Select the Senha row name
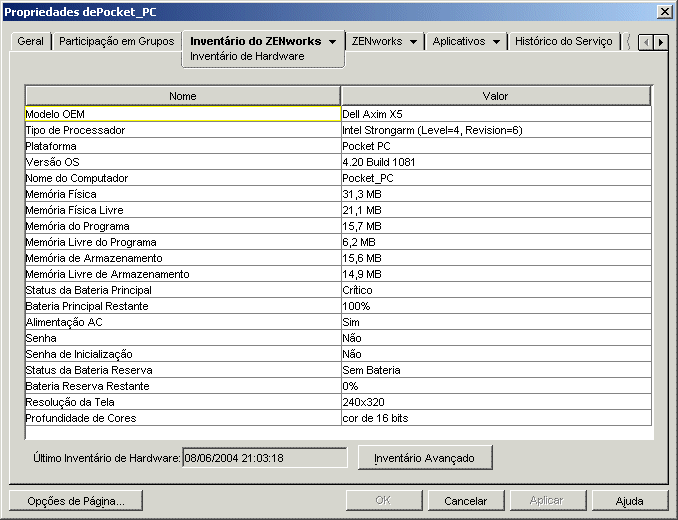The height and width of the screenshot is (520, 678). (x=183, y=338)
